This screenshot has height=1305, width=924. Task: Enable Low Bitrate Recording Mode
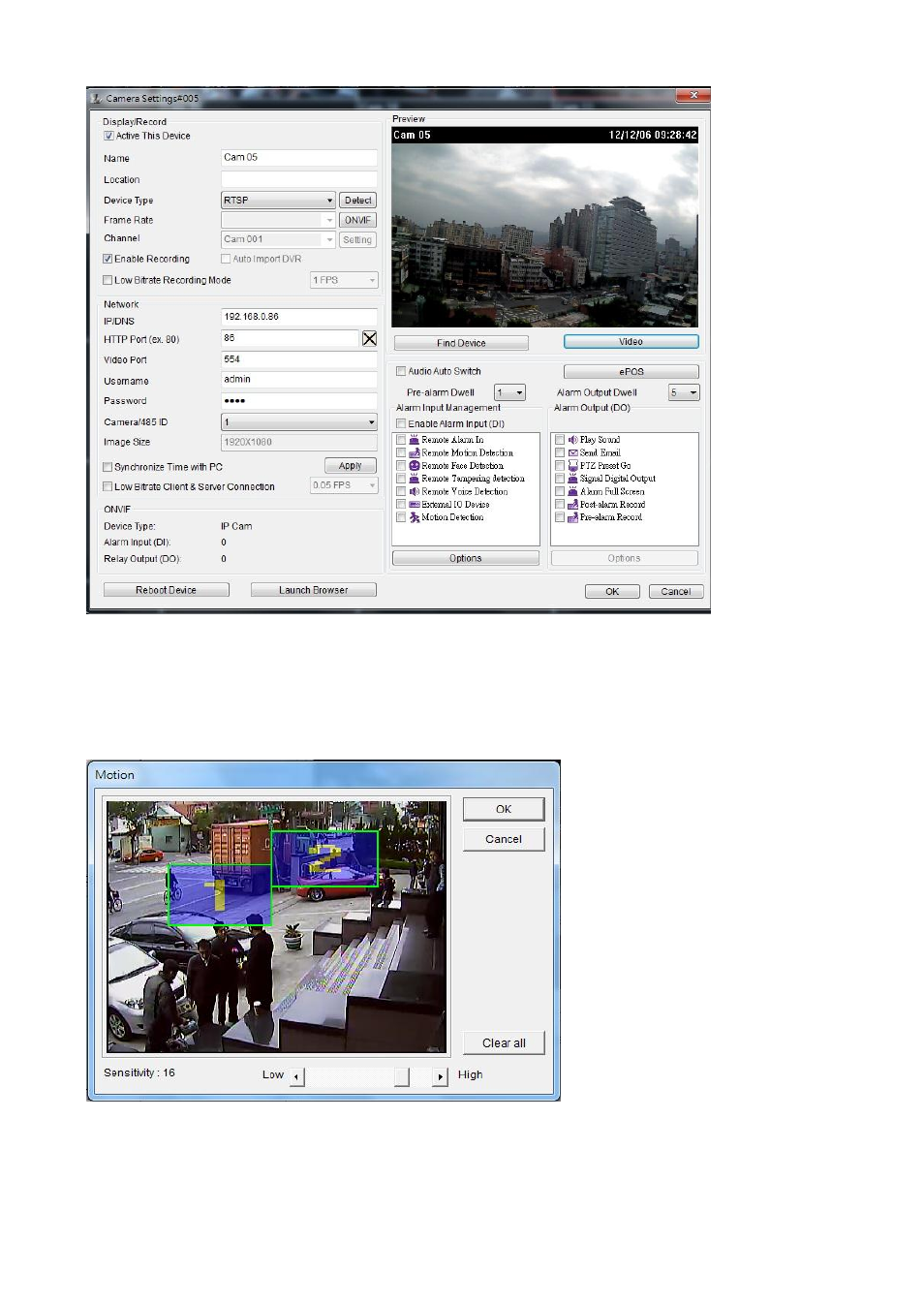pos(108,281)
